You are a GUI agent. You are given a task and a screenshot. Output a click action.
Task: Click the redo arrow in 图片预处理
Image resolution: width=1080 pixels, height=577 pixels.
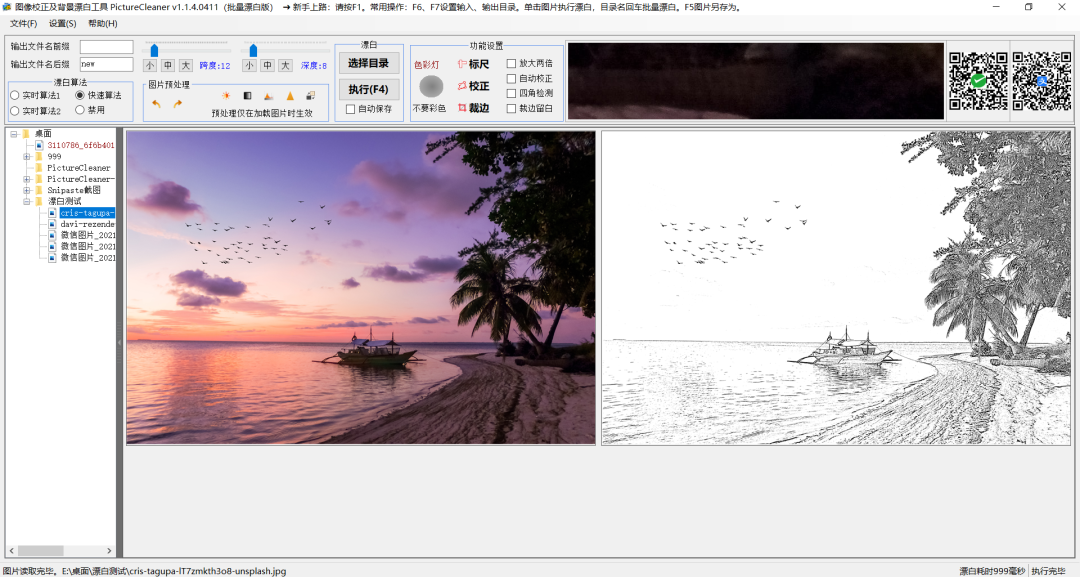click(x=177, y=104)
